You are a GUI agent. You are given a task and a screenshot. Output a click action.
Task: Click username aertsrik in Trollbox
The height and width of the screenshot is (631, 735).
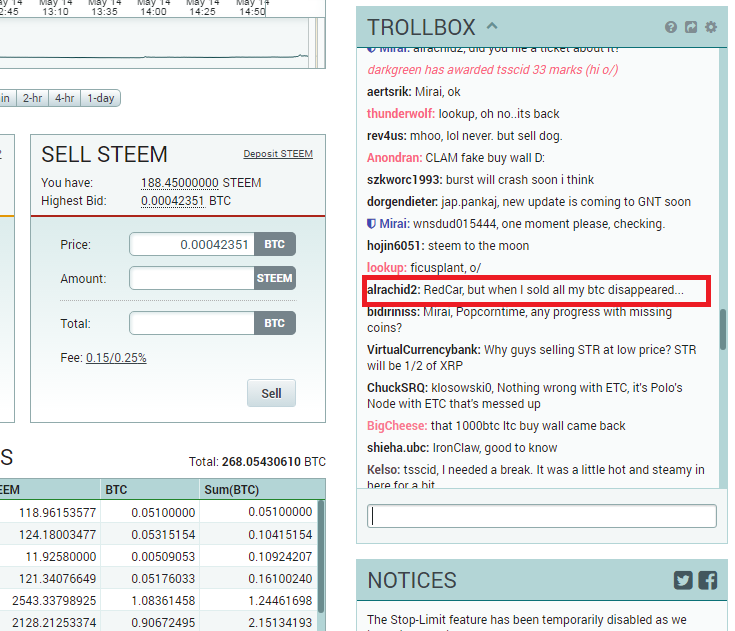tap(389, 92)
